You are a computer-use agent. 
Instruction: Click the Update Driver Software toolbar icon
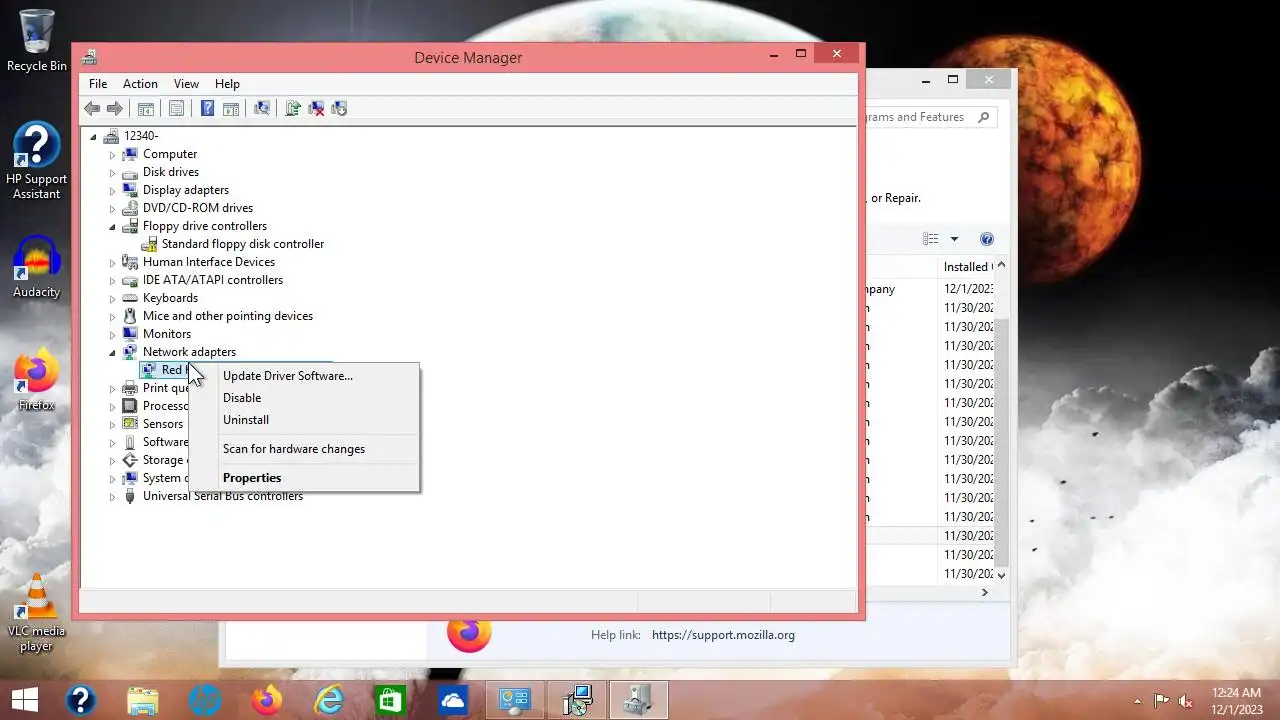coord(293,108)
